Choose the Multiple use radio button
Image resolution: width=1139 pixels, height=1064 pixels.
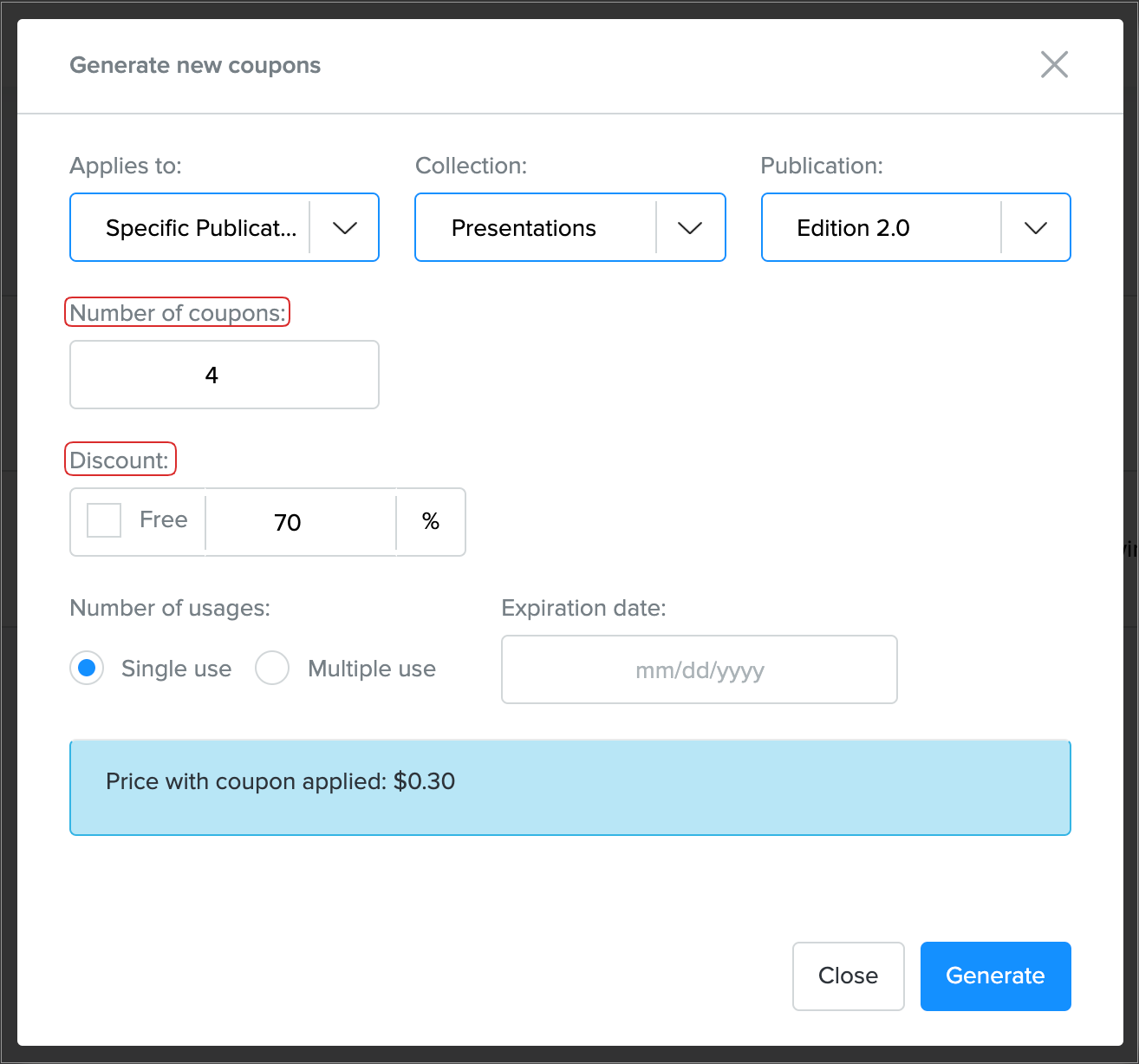272,669
